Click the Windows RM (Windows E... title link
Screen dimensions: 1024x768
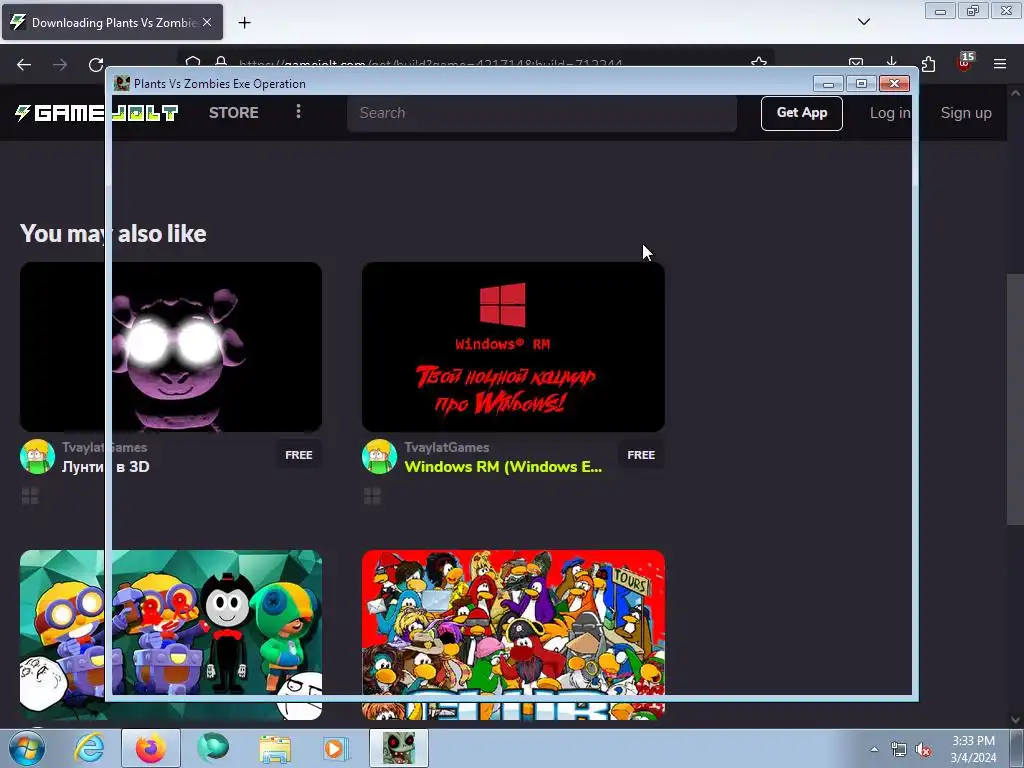(503, 467)
